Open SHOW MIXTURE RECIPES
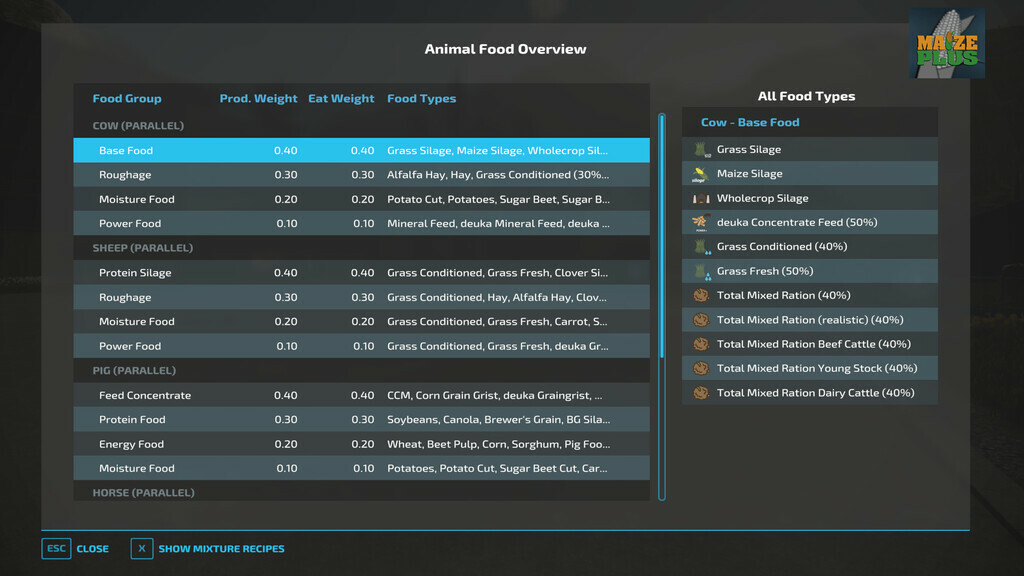Viewport: 1024px width, 576px height. (x=221, y=548)
